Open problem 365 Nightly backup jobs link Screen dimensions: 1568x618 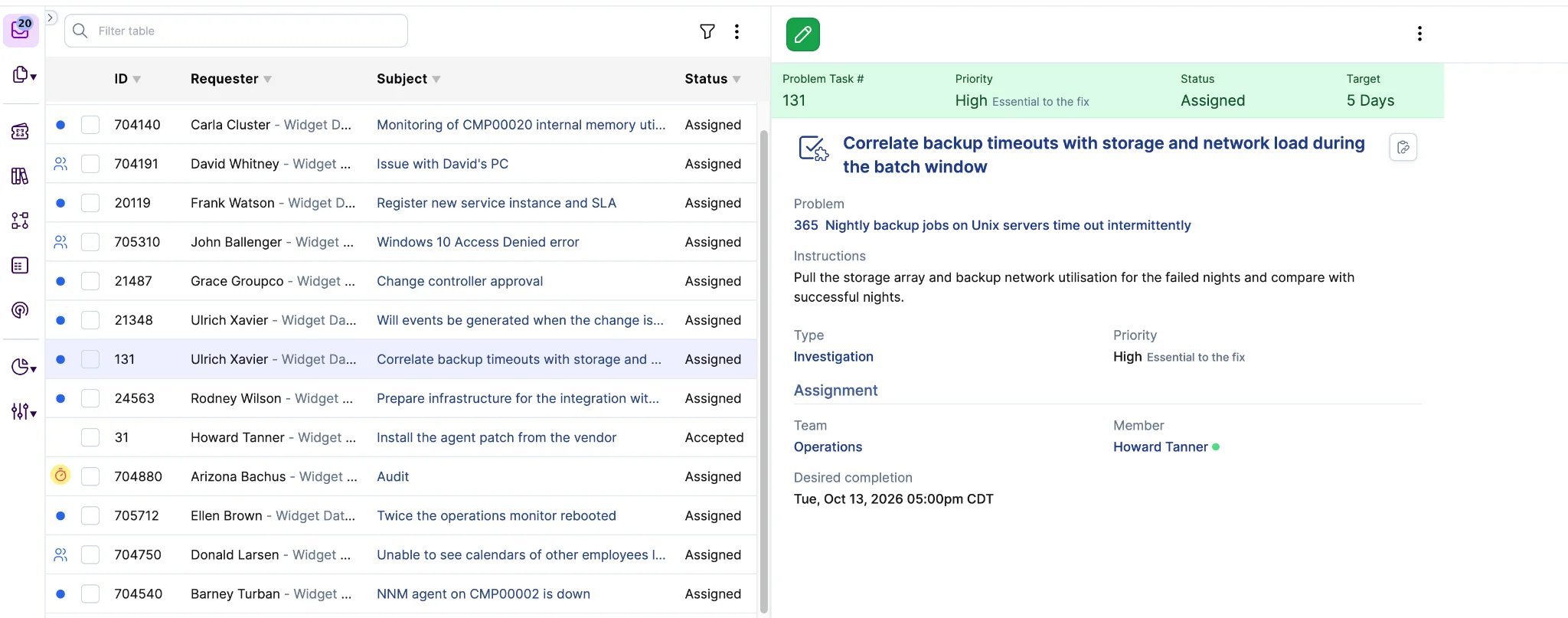click(992, 225)
